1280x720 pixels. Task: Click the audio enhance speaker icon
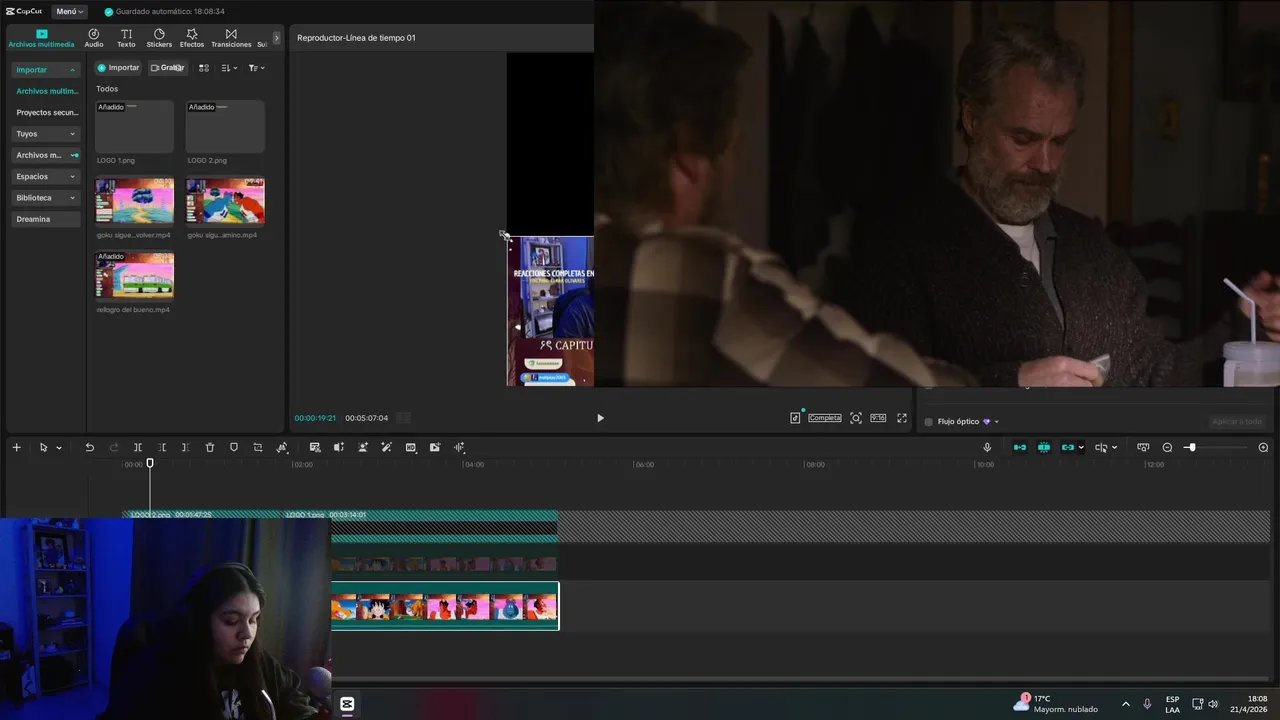pos(339,447)
